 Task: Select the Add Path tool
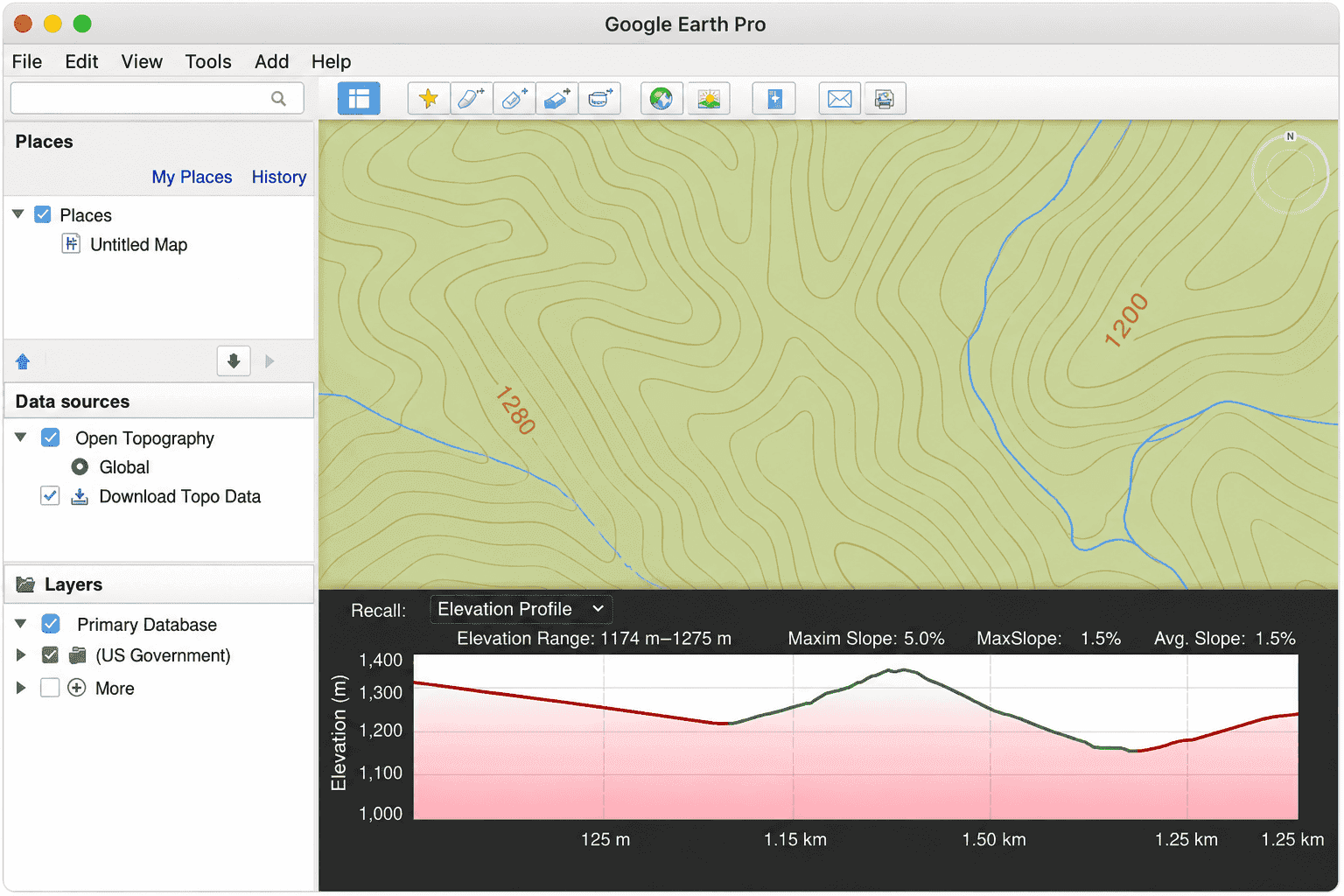[514, 99]
